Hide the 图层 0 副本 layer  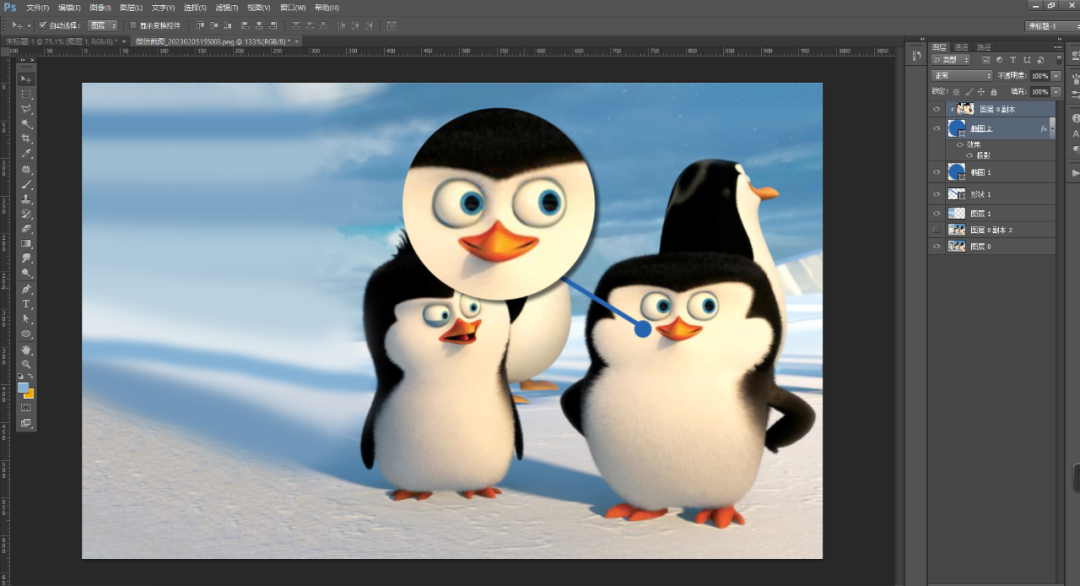coord(936,109)
